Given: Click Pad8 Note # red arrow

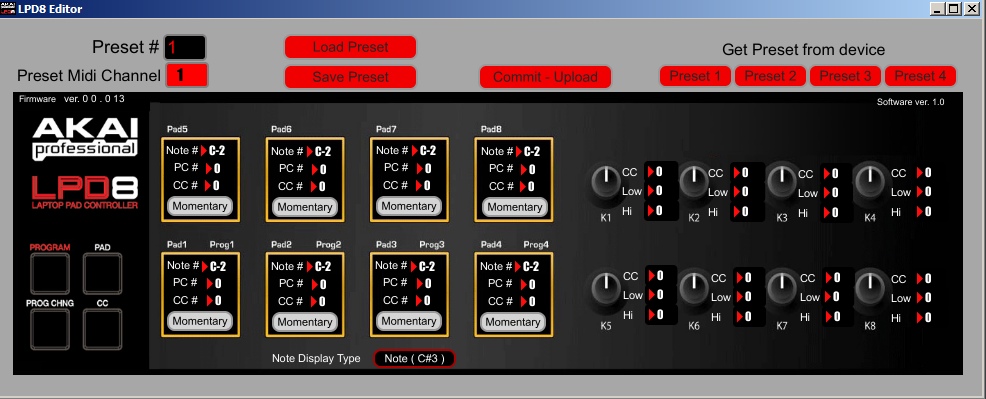Looking at the screenshot, I should (519, 151).
